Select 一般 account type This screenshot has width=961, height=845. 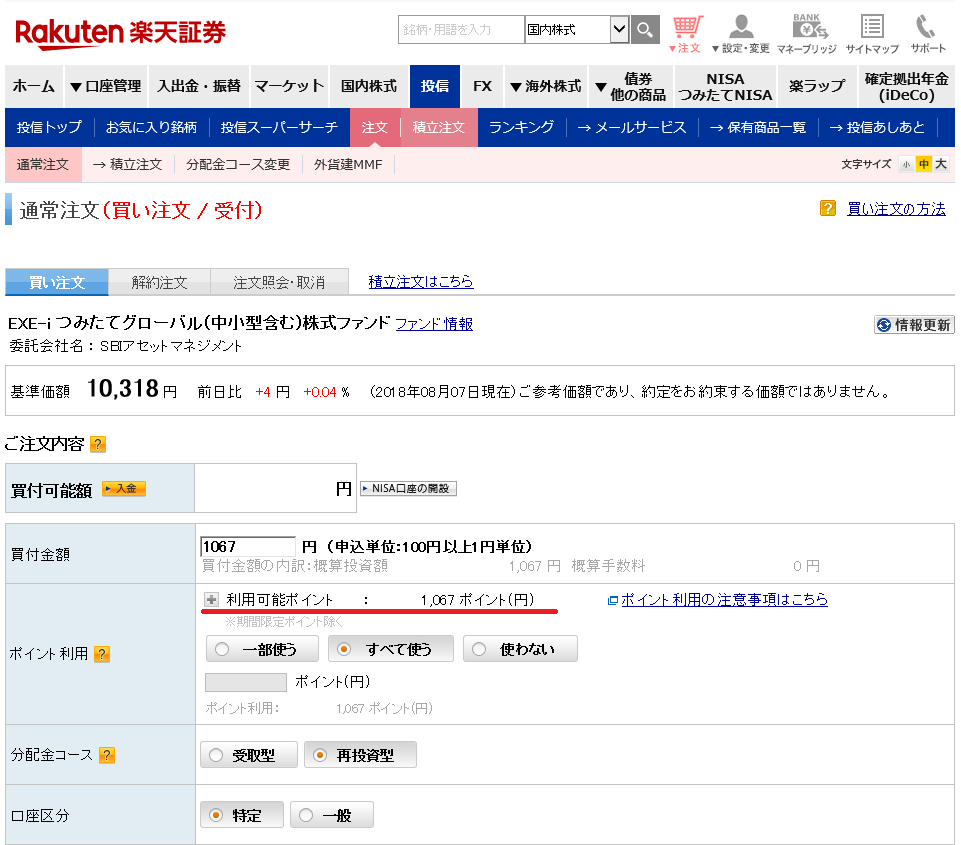coord(332,815)
